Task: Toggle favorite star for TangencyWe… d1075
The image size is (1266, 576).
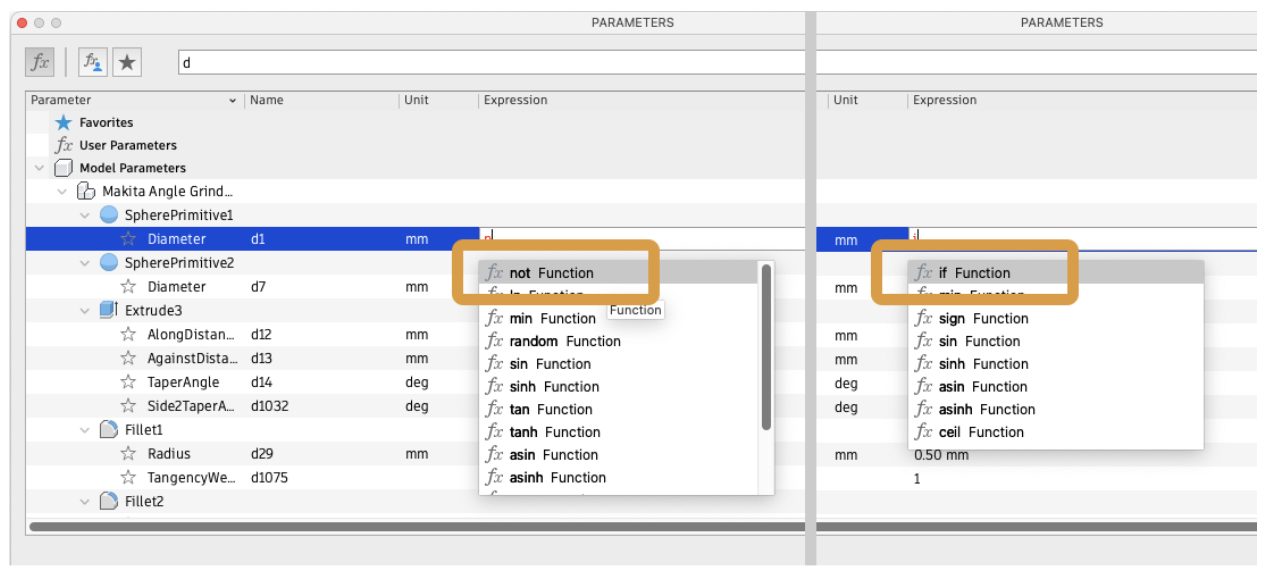Action: tap(128, 478)
